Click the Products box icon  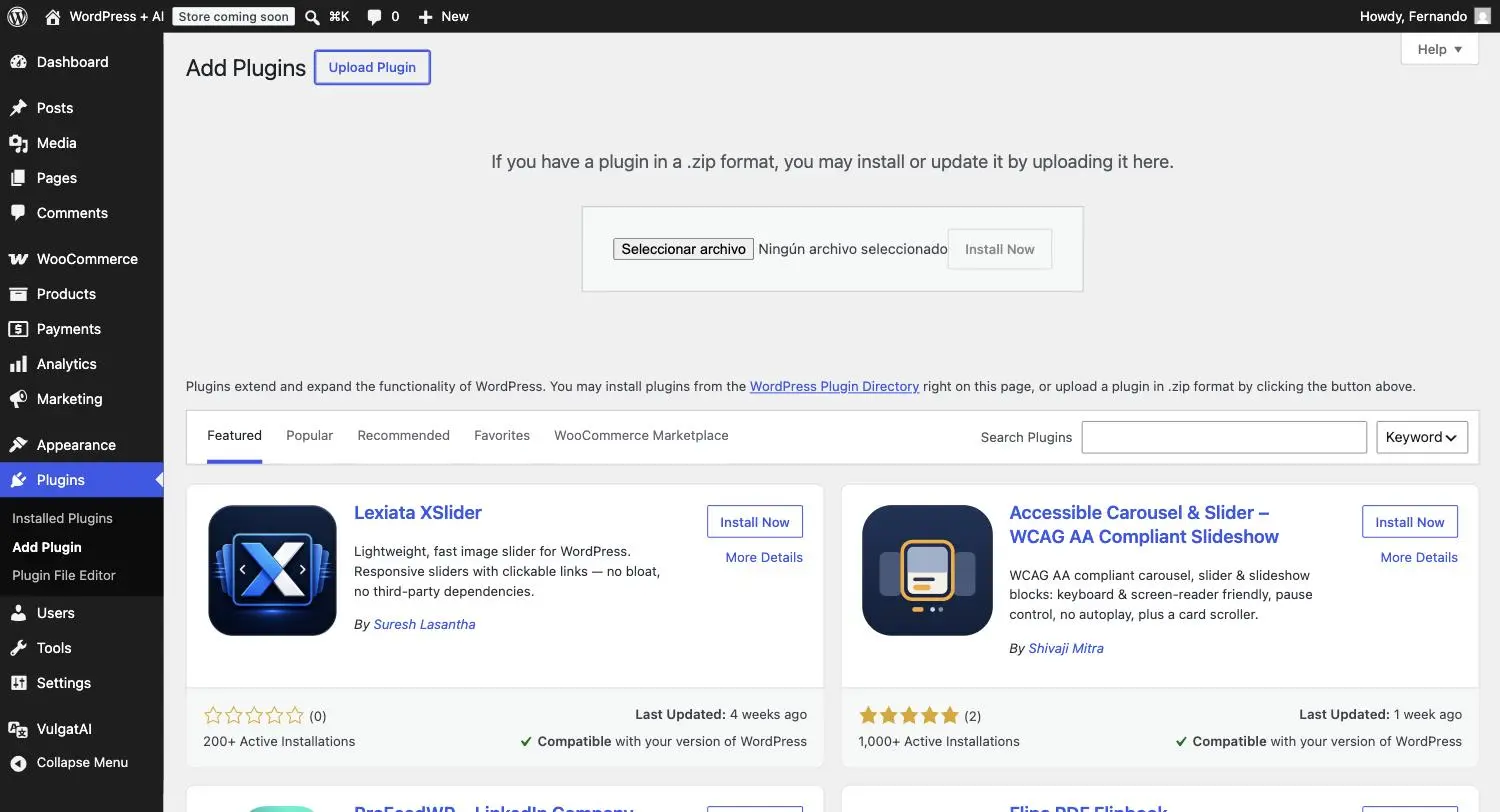18,294
